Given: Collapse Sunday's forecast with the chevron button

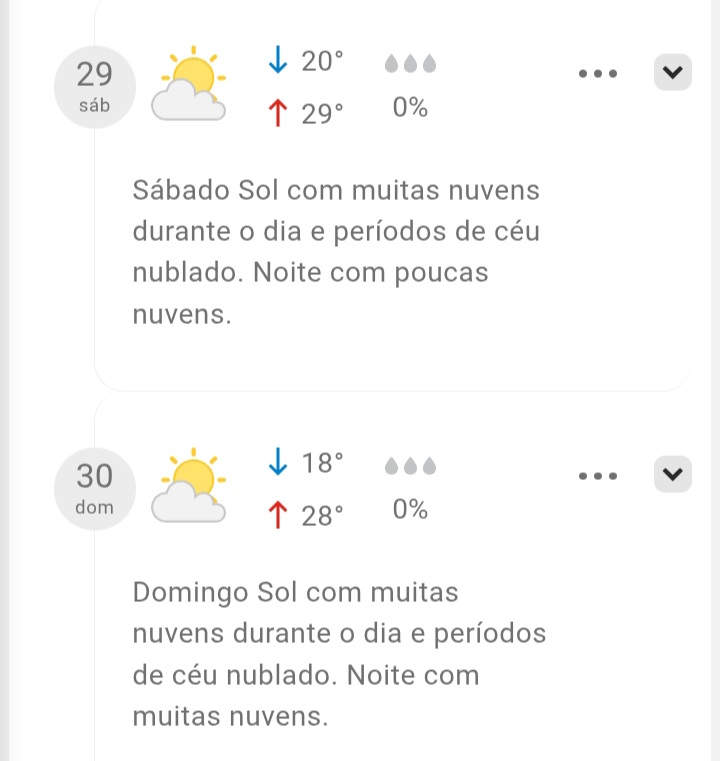Looking at the screenshot, I should click(x=673, y=474).
